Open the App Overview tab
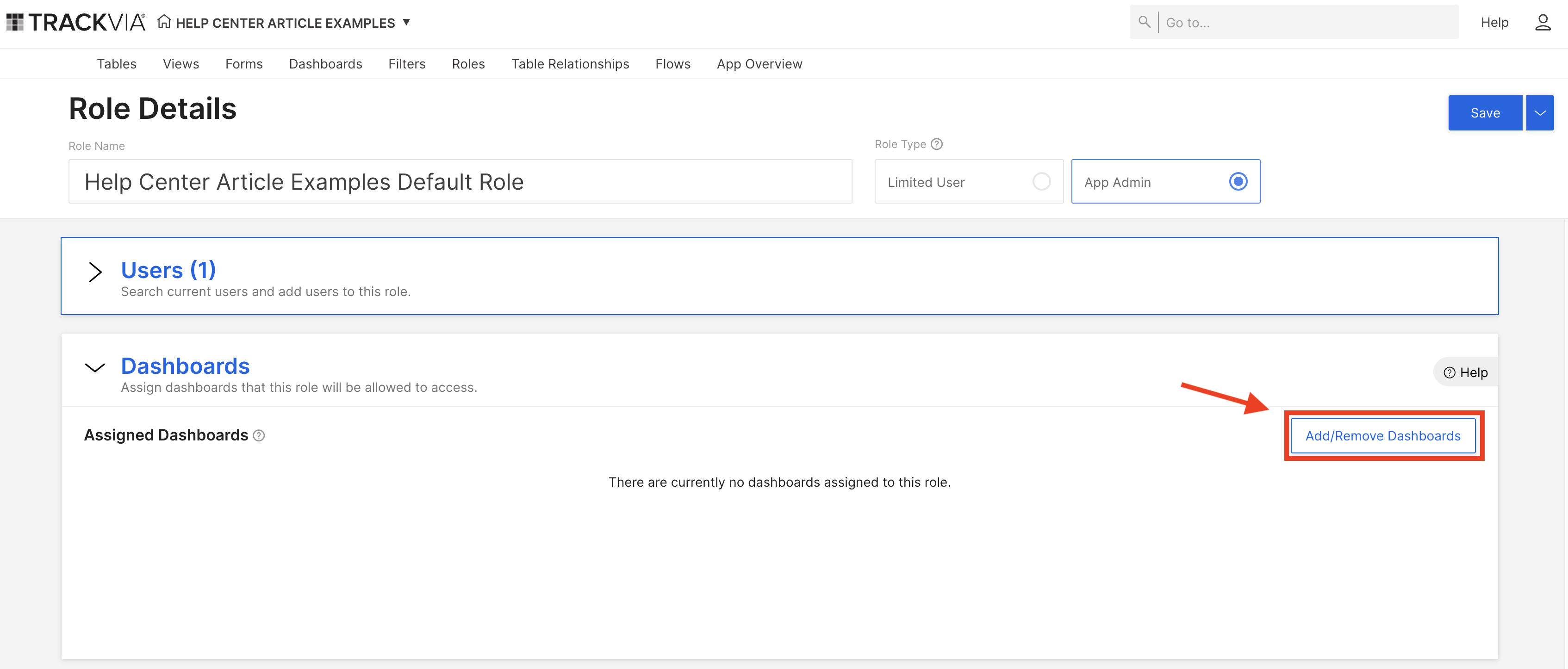This screenshot has width=1568, height=669. [x=759, y=64]
